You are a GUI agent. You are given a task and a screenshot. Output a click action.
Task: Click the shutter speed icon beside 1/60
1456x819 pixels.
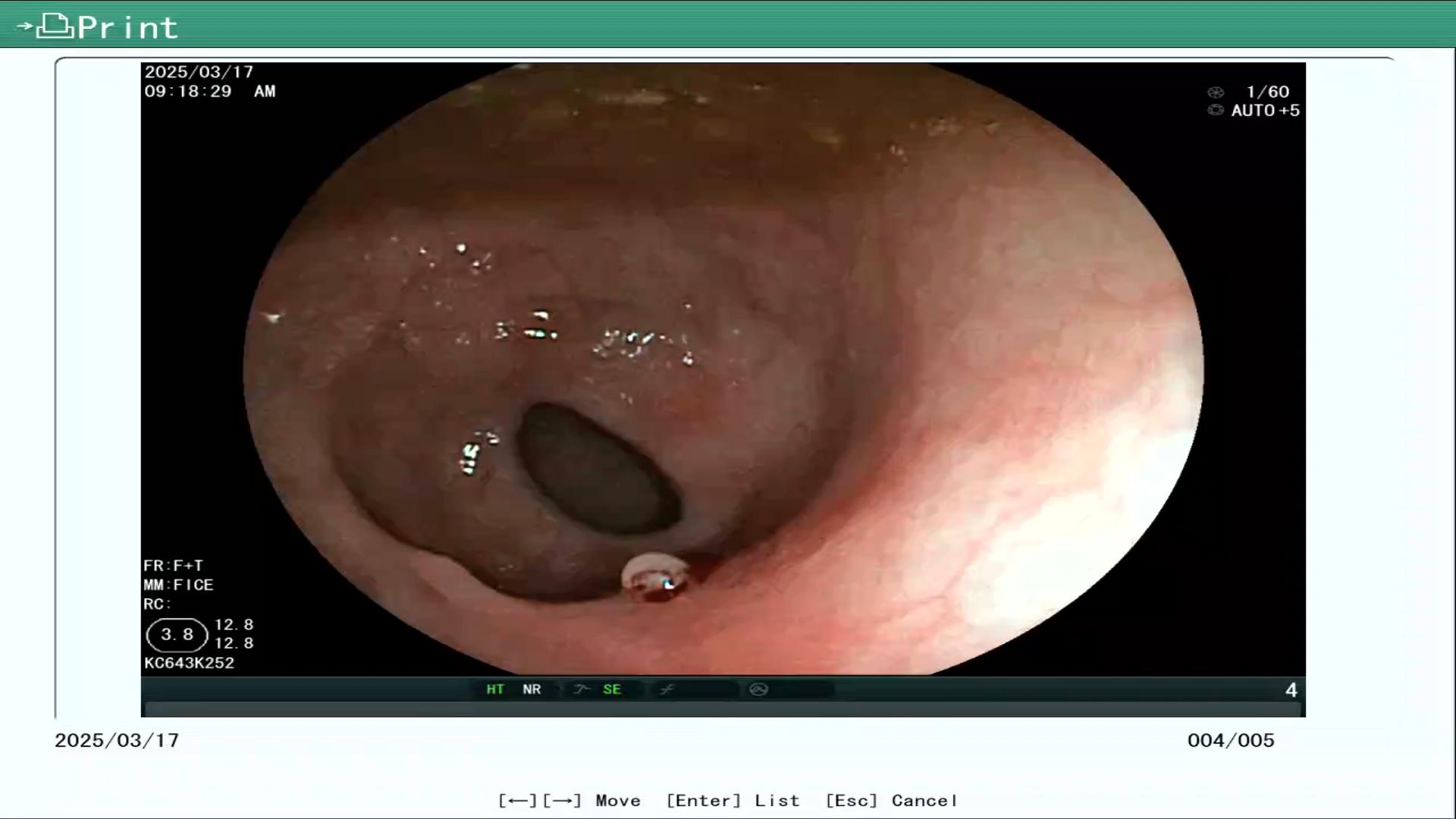click(1216, 93)
